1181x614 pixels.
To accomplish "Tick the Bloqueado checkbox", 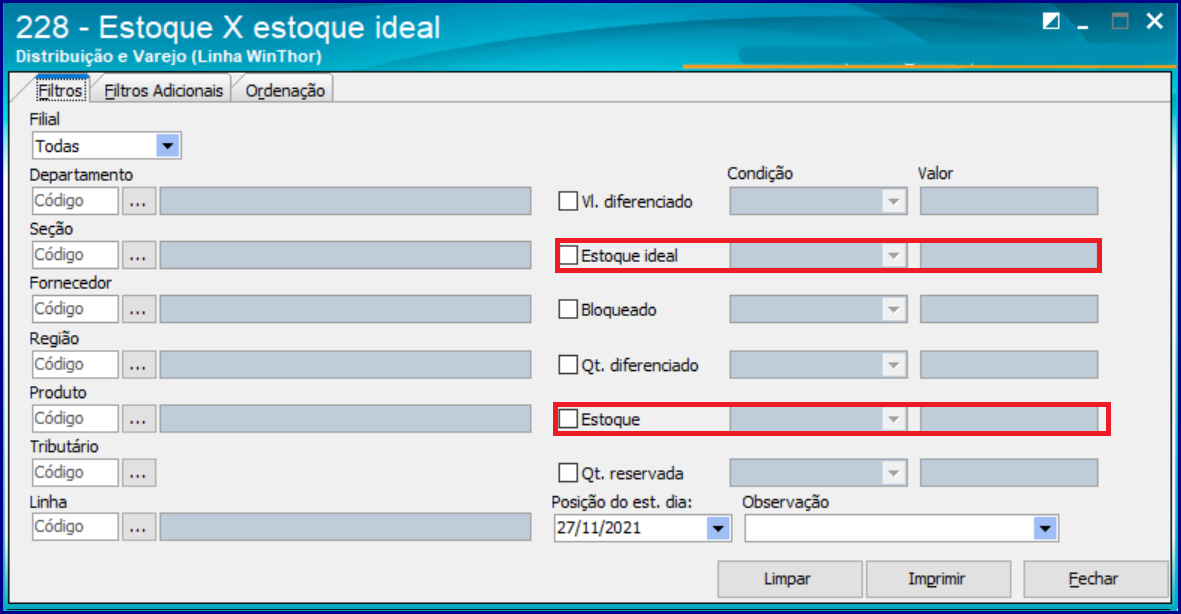I will click(x=568, y=310).
